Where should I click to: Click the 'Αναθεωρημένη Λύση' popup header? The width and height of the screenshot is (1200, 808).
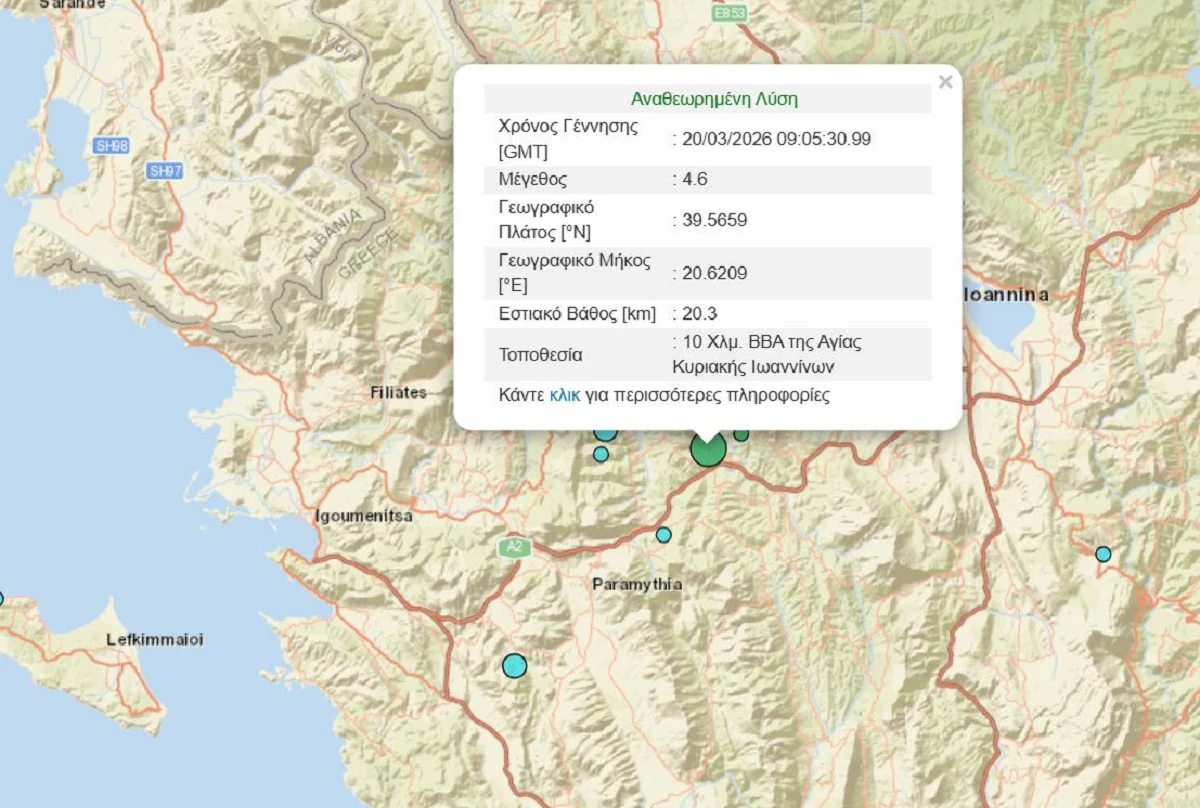pyautogui.click(x=714, y=99)
